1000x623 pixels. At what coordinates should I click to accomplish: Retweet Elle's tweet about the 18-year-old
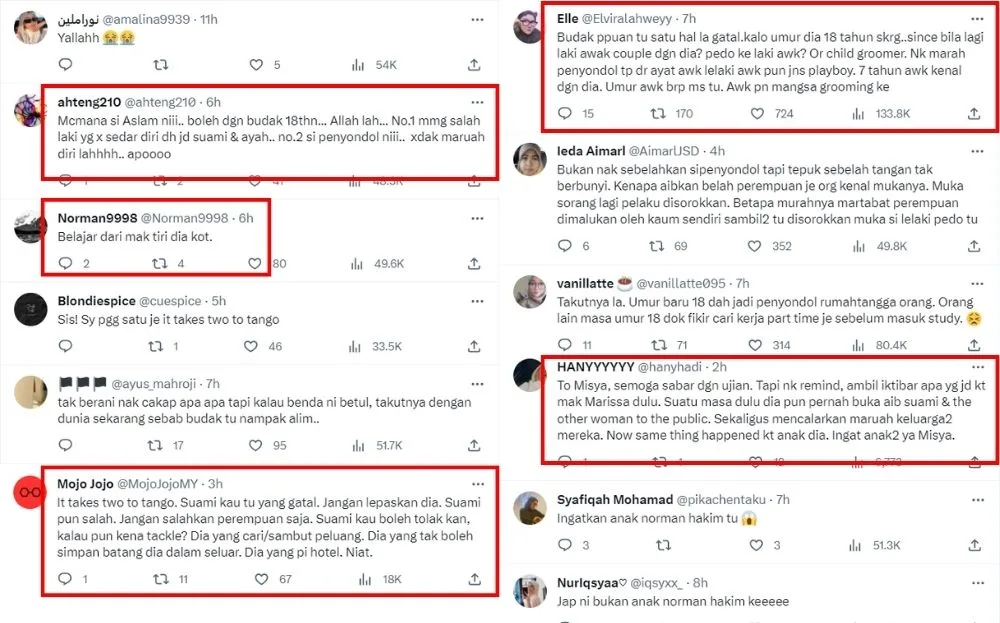coord(657,114)
